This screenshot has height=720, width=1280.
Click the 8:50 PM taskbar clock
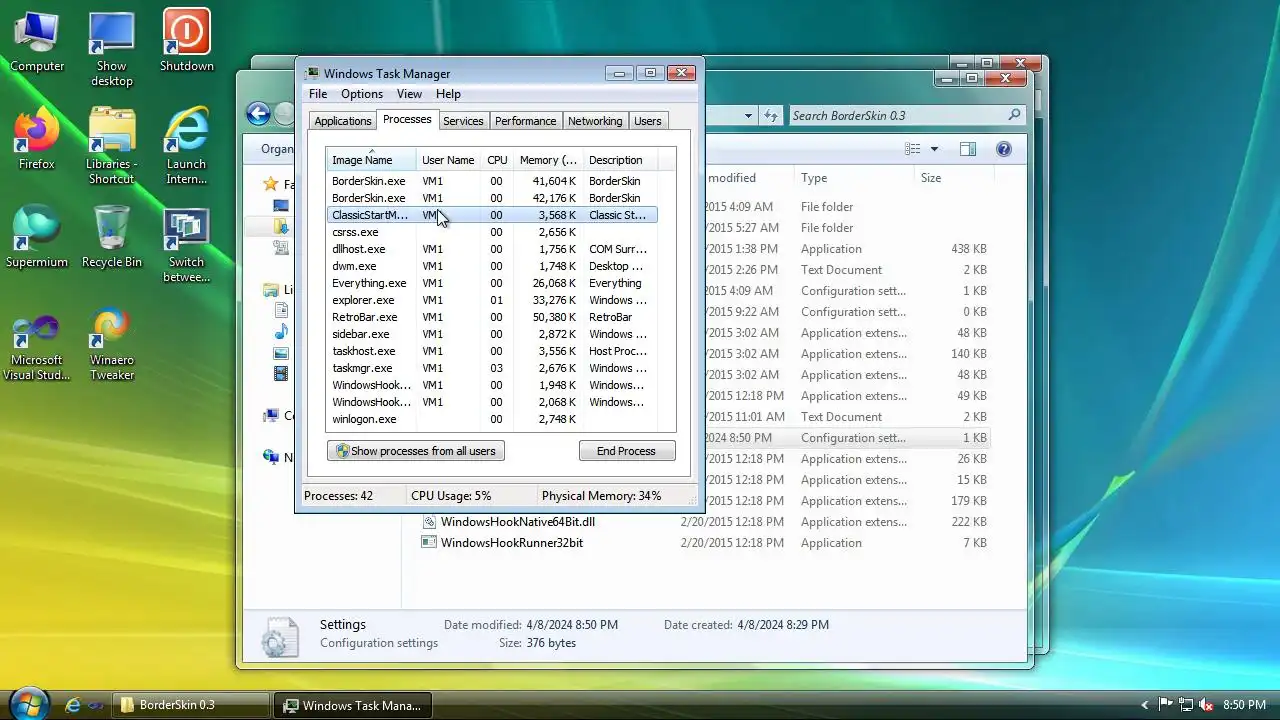click(x=1244, y=705)
